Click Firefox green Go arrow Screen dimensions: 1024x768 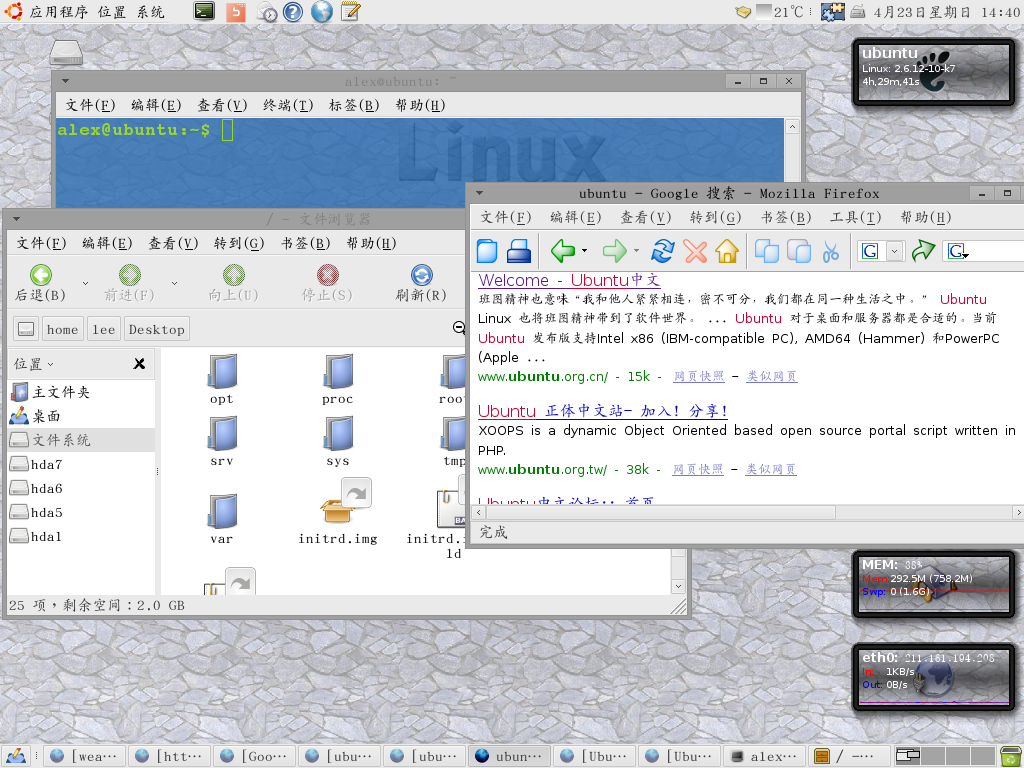923,251
